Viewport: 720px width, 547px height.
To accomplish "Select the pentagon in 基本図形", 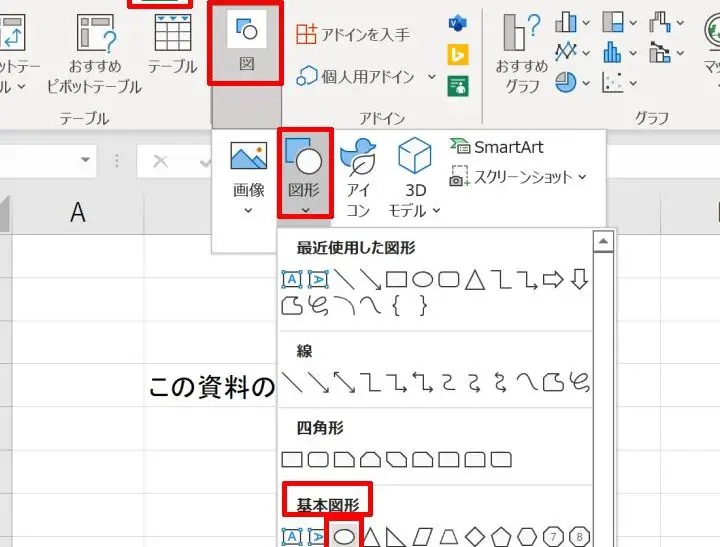I will (x=501, y=536).
